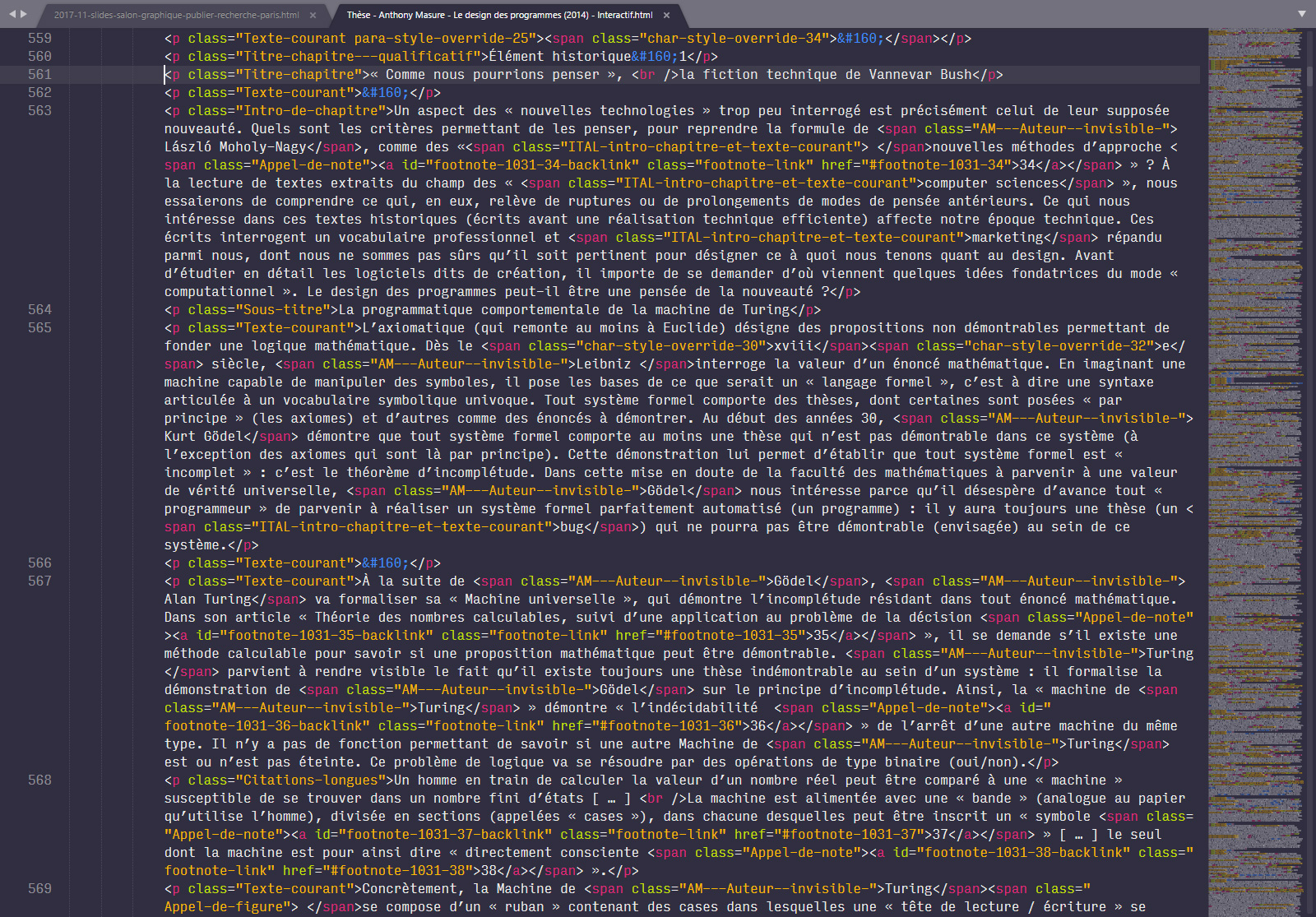Close the Thèse - Anthony Masure tab

click(666, 15)
